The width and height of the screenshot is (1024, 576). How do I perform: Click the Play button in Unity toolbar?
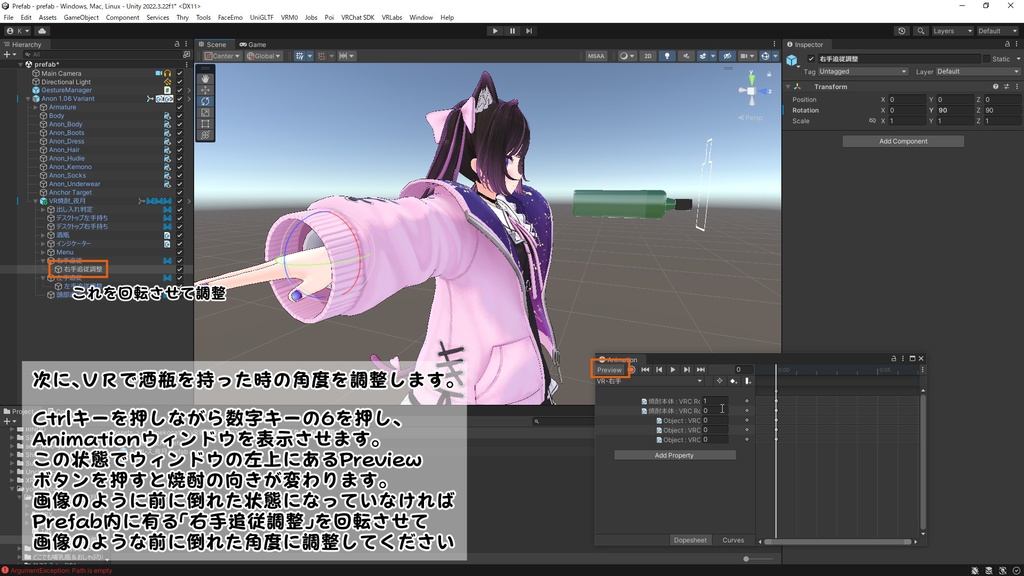[x=495, y=31]
